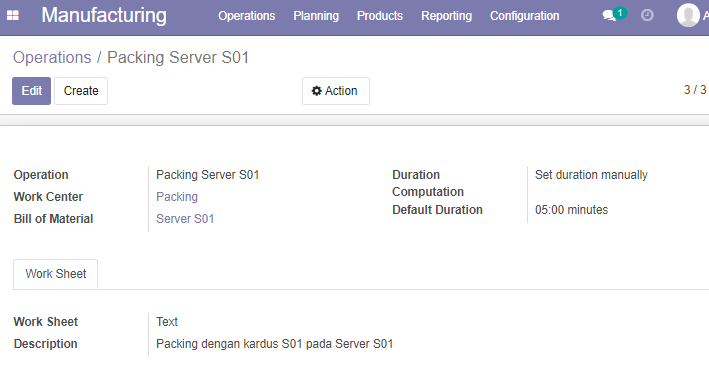Click the gear icon on the Action button
709x369 pixels.
(x=317, y=91)
